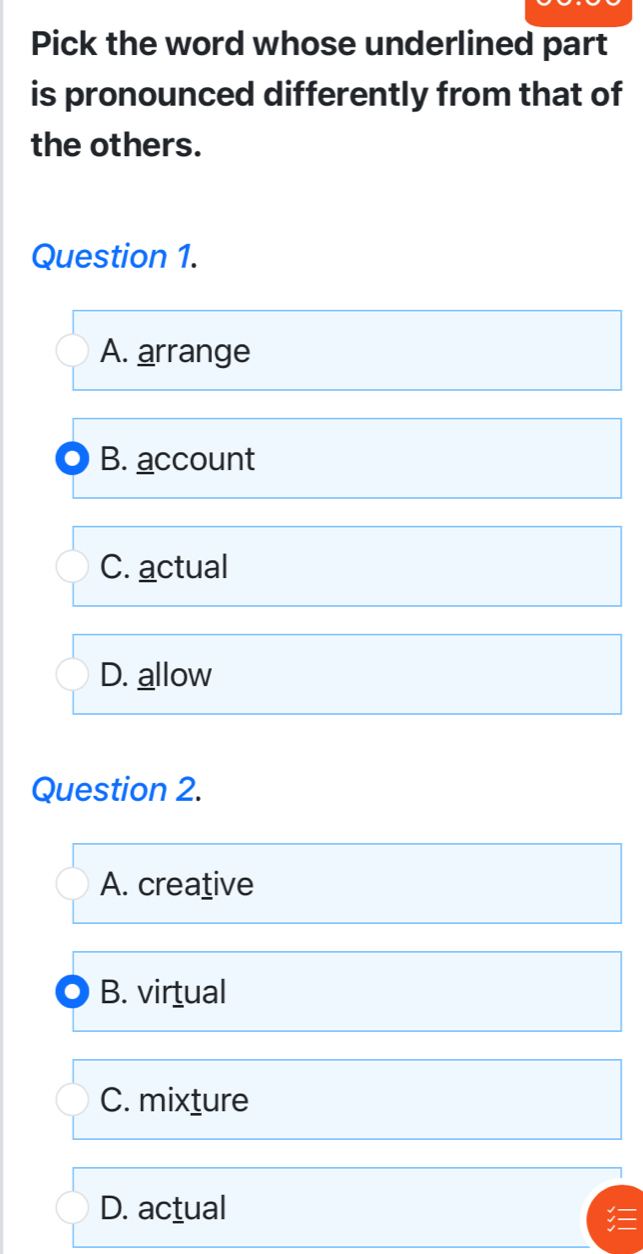Click 'D. actual' answer text in Question 2

pos(164,1207)
